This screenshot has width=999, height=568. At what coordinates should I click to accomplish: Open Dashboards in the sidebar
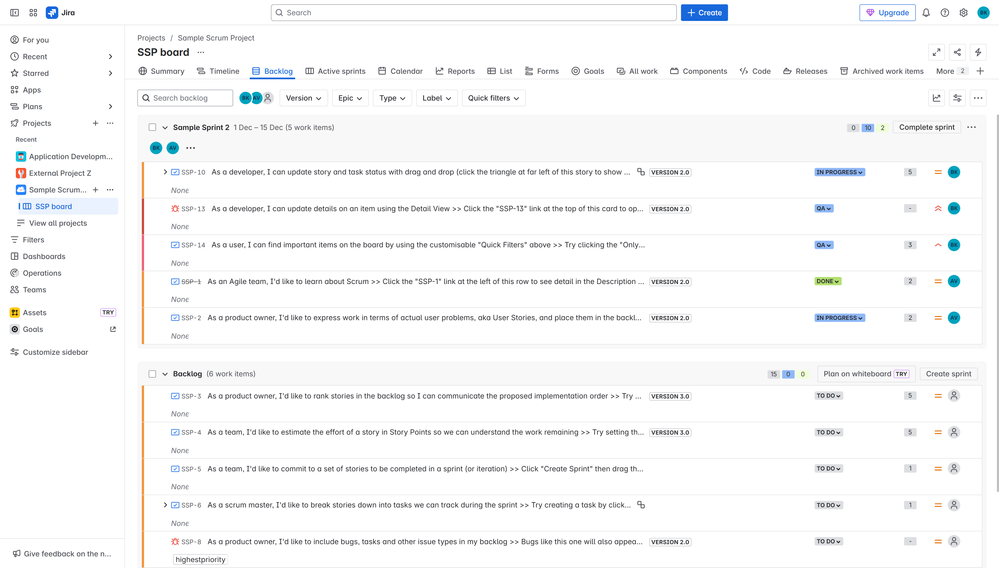pos(44,257)
